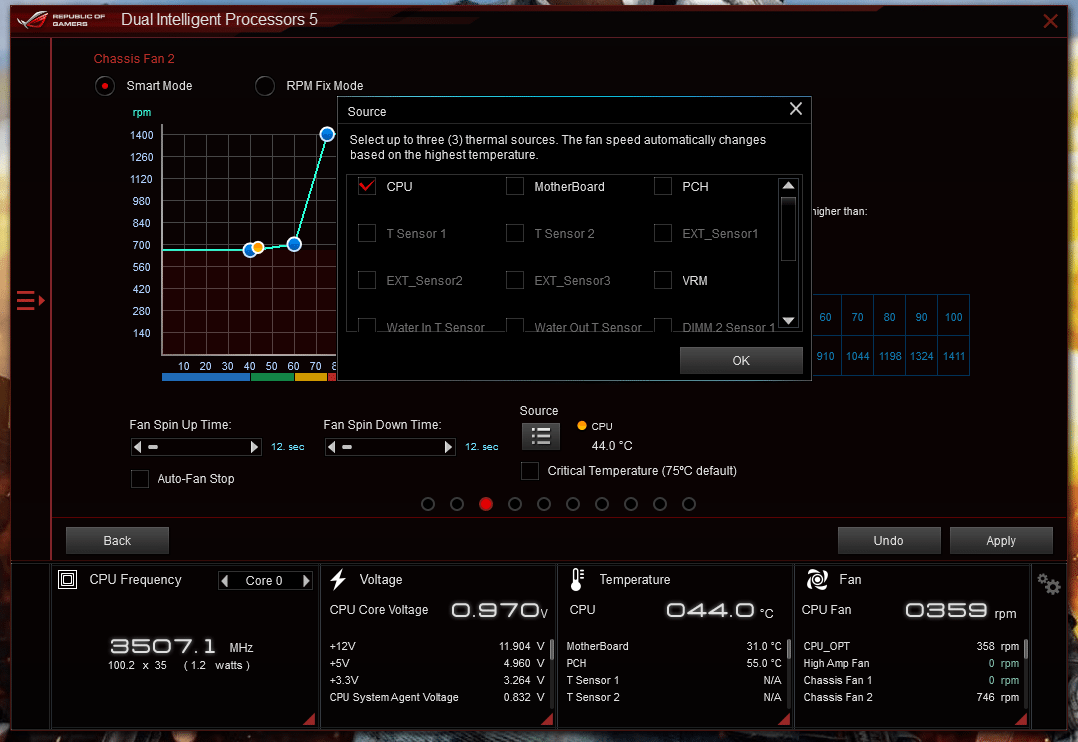Check the MotherBoard thermal source
Image resolution: width=1078 pixels, height=742 pixels.
[515, 186]
